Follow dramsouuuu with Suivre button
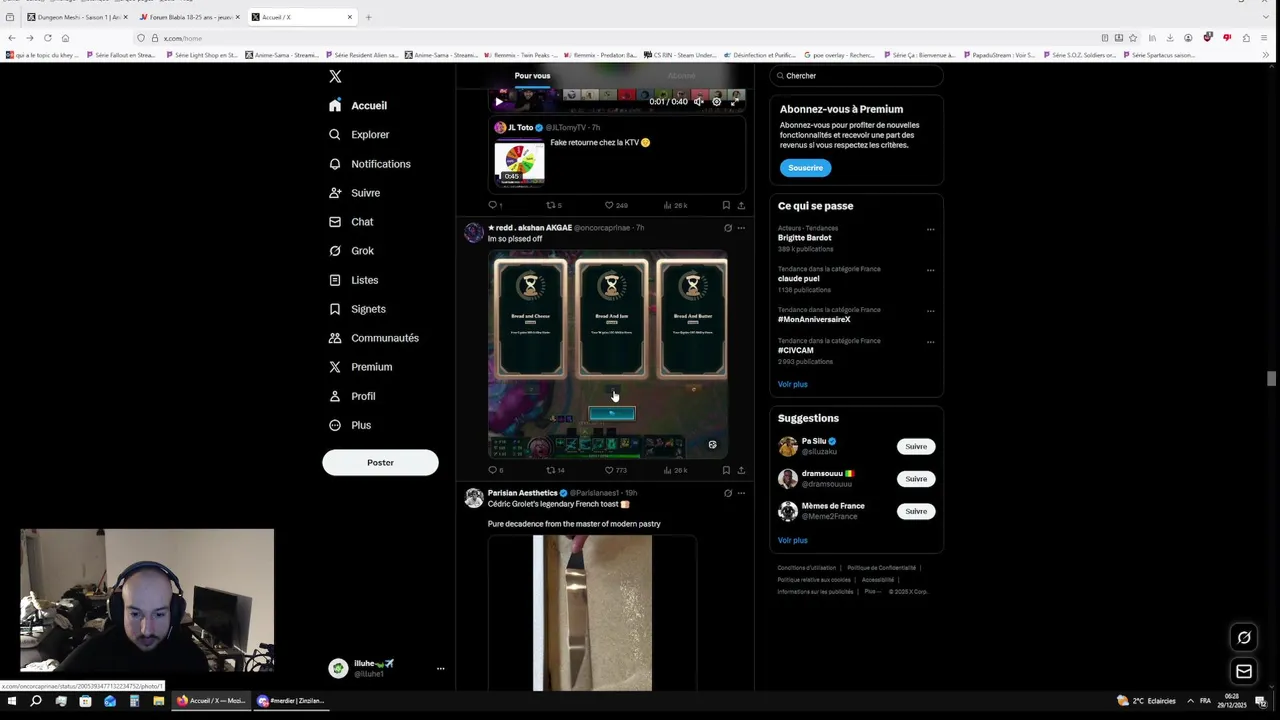 point(916,479)
